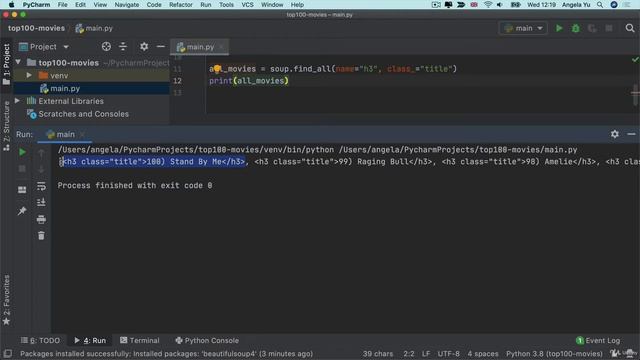Image resolution: width=640 pixels, height=360 pixels.
Task: Open the 4: Run tool window button
Action: coord(90,340)
